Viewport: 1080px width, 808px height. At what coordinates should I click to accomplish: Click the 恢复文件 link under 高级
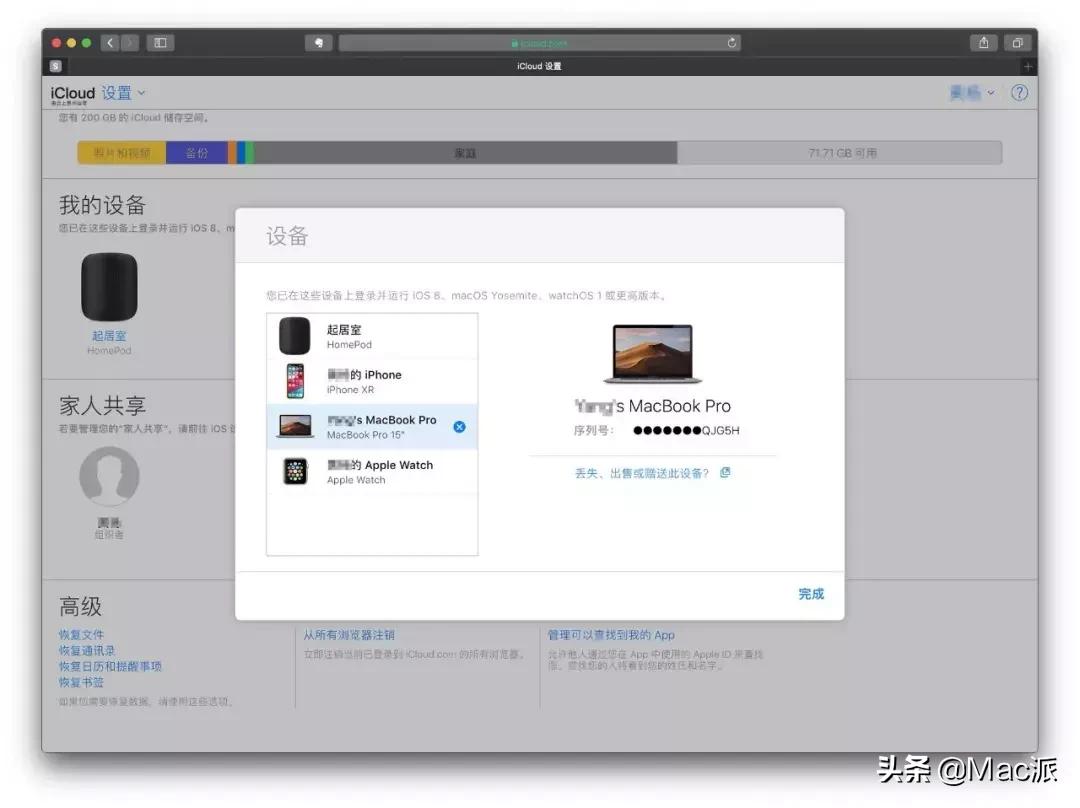point(82,634)
